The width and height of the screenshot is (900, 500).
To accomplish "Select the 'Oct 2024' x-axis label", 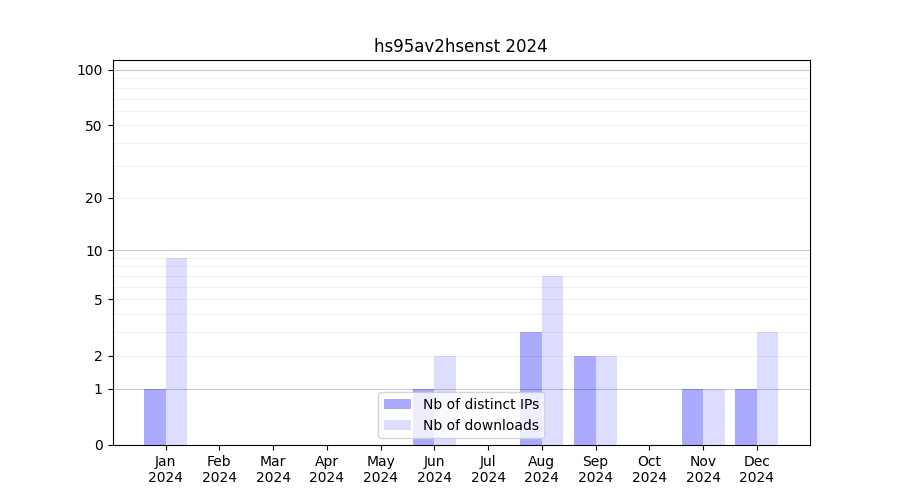I will [649, 469].
